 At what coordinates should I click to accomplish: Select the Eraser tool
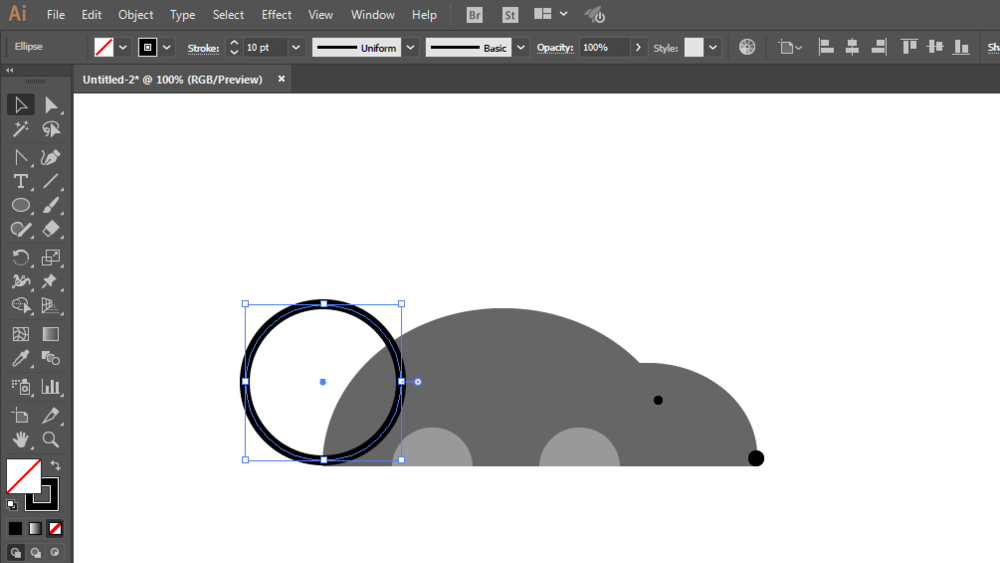(x=51, y=230)
